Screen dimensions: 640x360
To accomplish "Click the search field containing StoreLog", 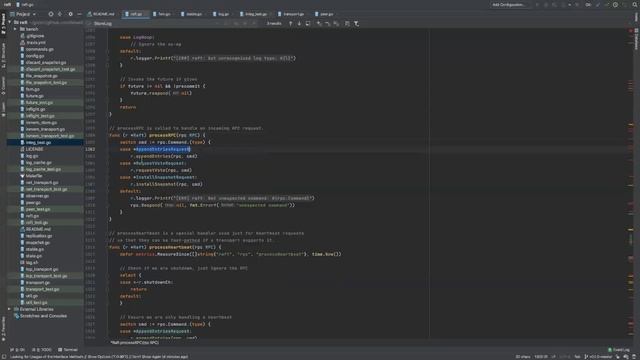I will pyautogui.click(x=155, y=24).
